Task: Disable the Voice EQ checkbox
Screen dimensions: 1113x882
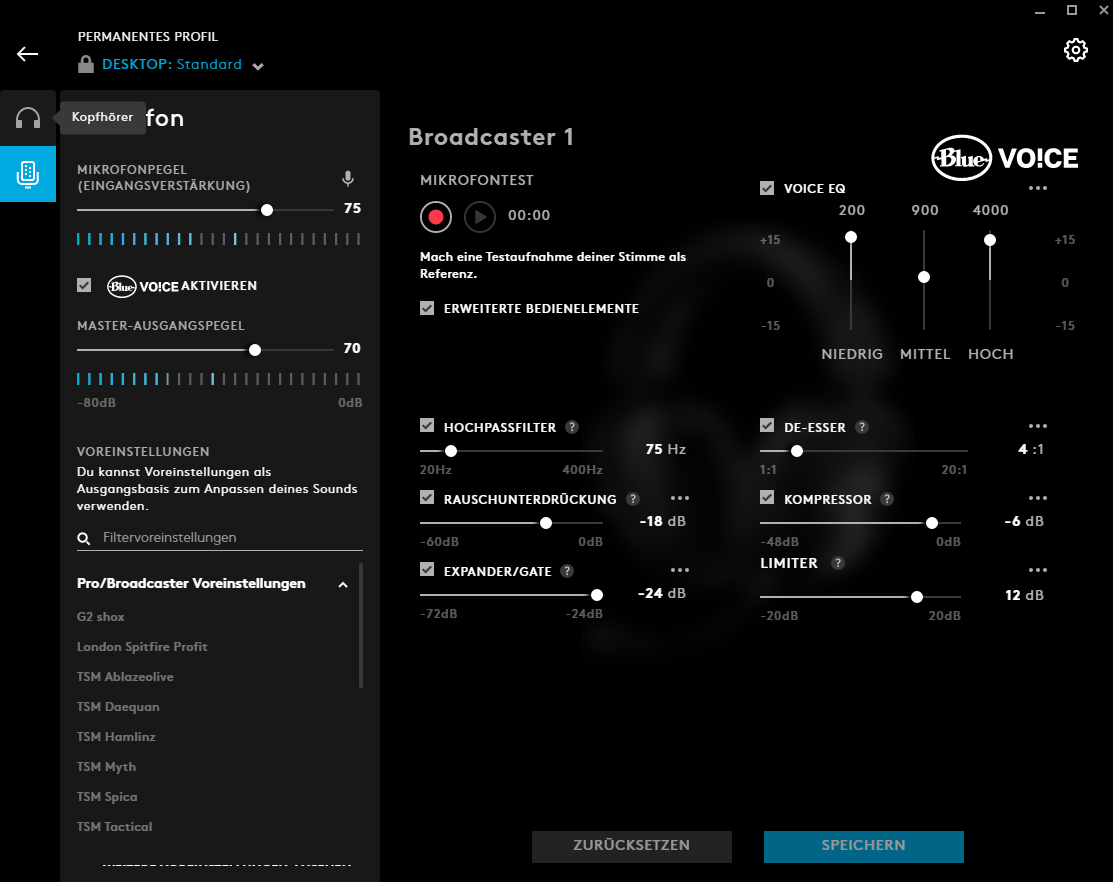Action: click(767, 187)
